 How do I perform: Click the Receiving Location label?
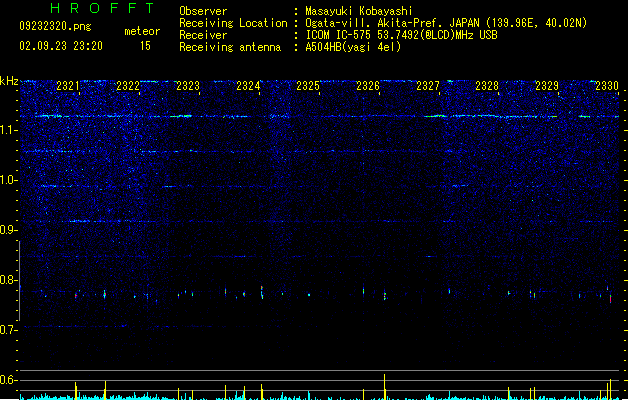(x=233, y=23)
